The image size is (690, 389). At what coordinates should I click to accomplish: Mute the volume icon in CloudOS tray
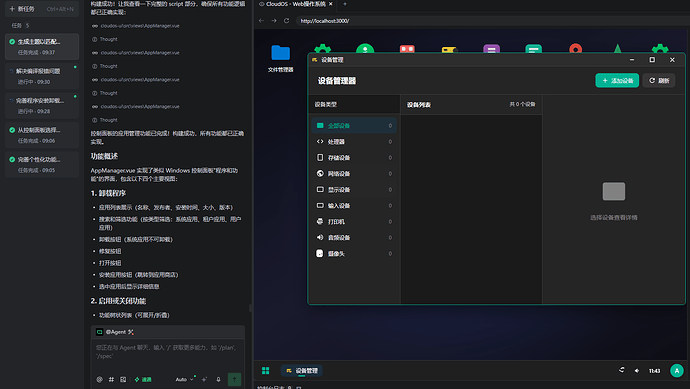coord(637,371)
